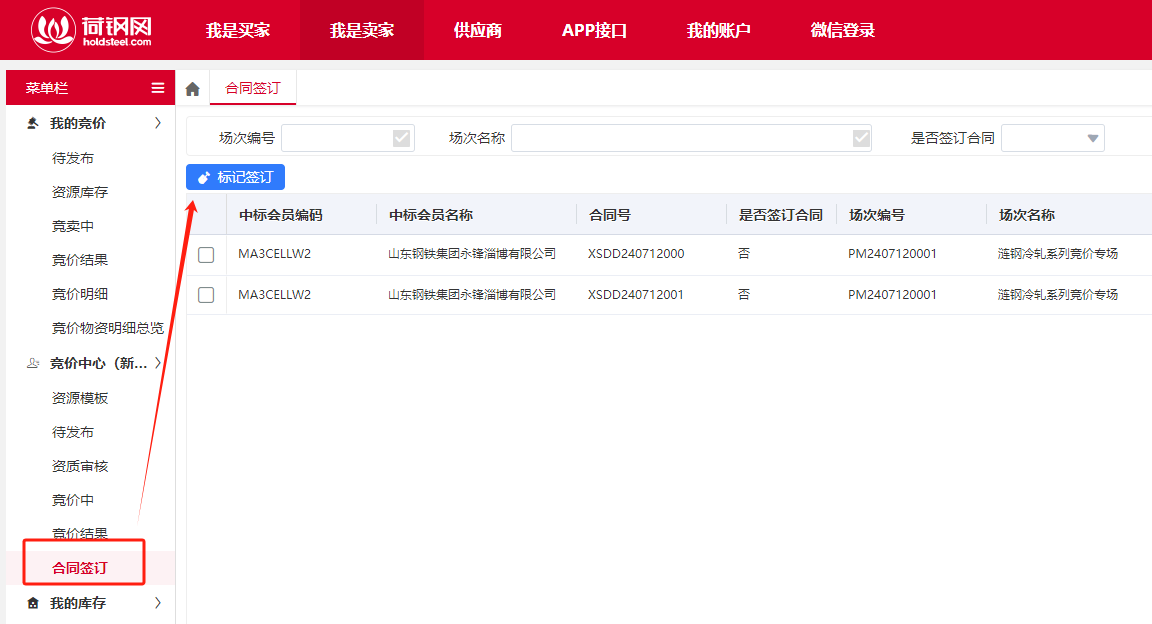
Task: Click the holdsteel.com logo
Action: [91, 29]
